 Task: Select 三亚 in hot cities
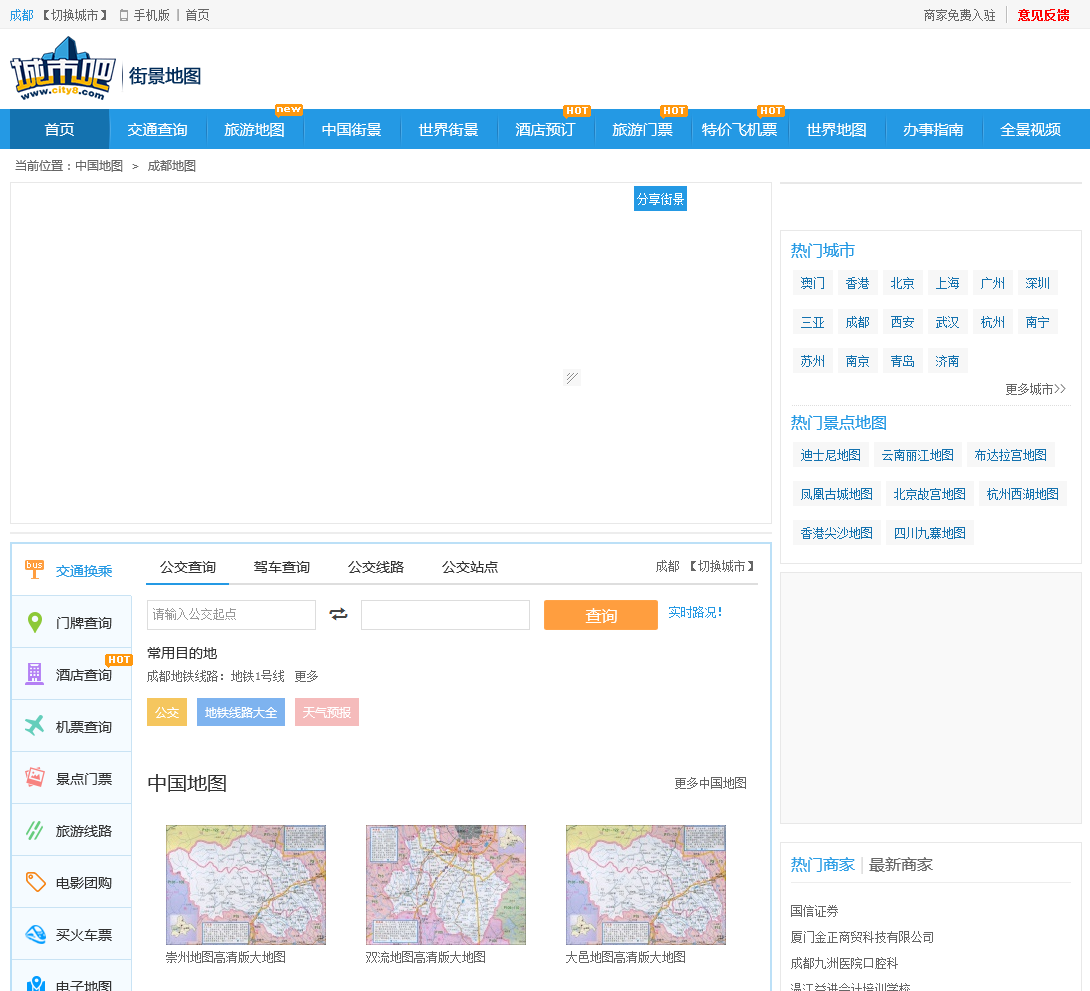click(x=813, y=322)
